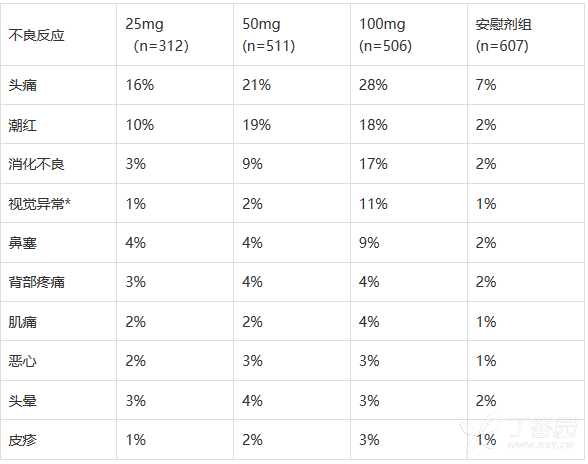
Task: Select the 肌痛 row label
Action: (22, 322)
